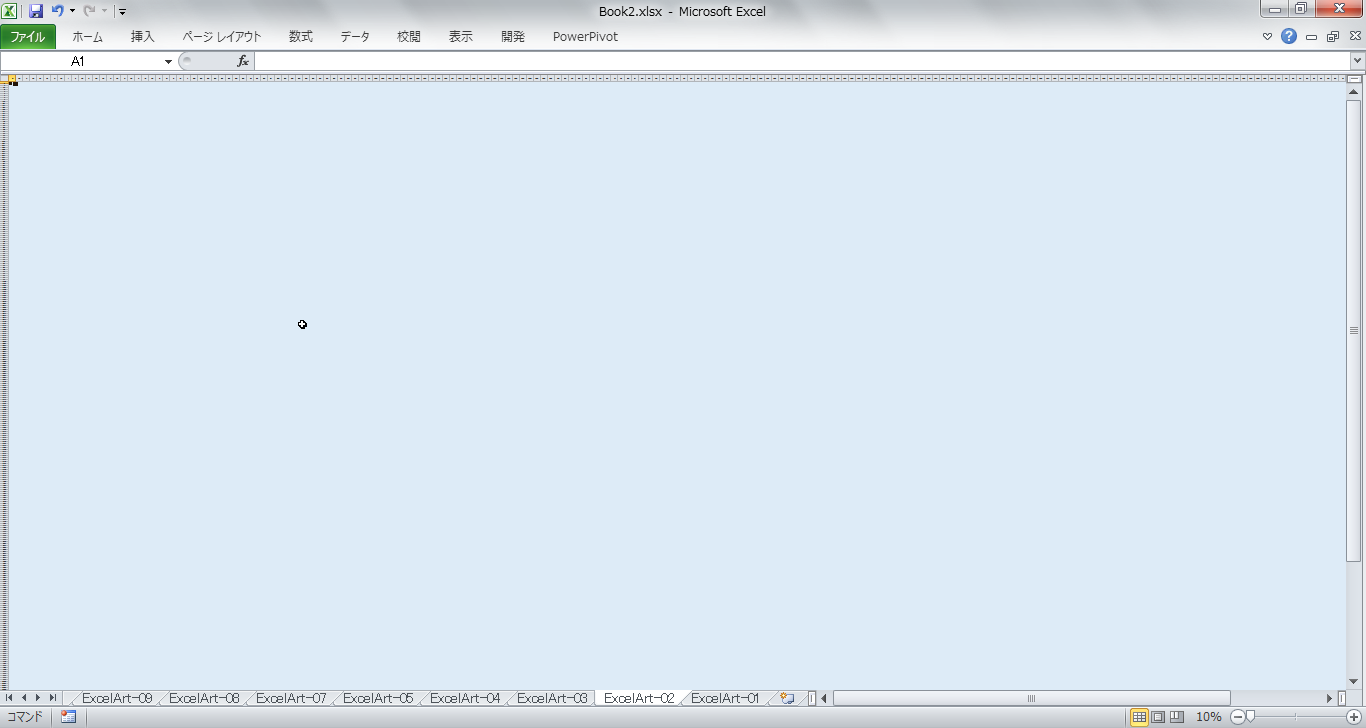Open the zoom dialog via 10% label
This screenshot has height=728, width=1366.
pyautogui.click(x=1208, y=717)
